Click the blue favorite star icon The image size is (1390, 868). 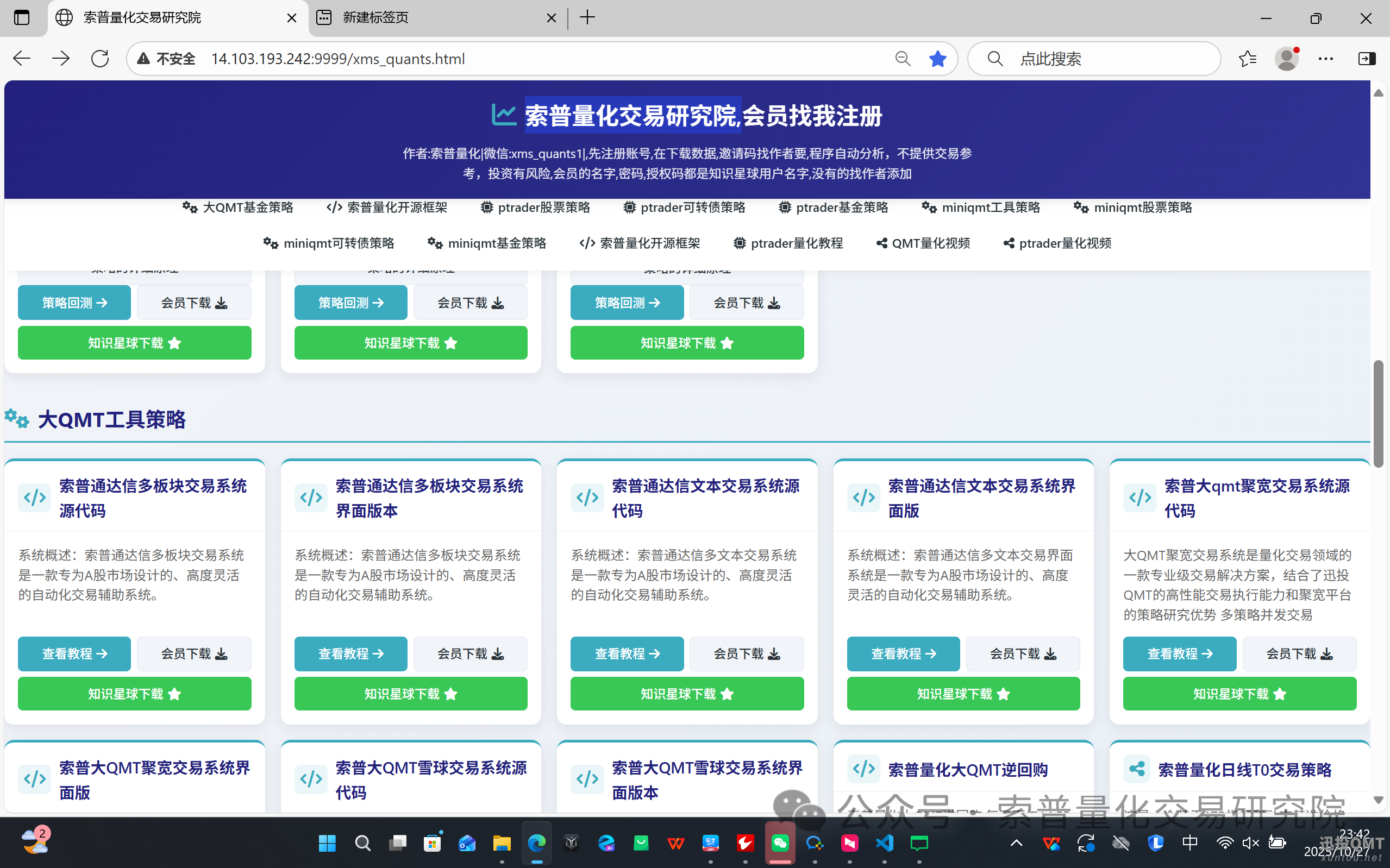pyautogui.click(x=937, y=59)
